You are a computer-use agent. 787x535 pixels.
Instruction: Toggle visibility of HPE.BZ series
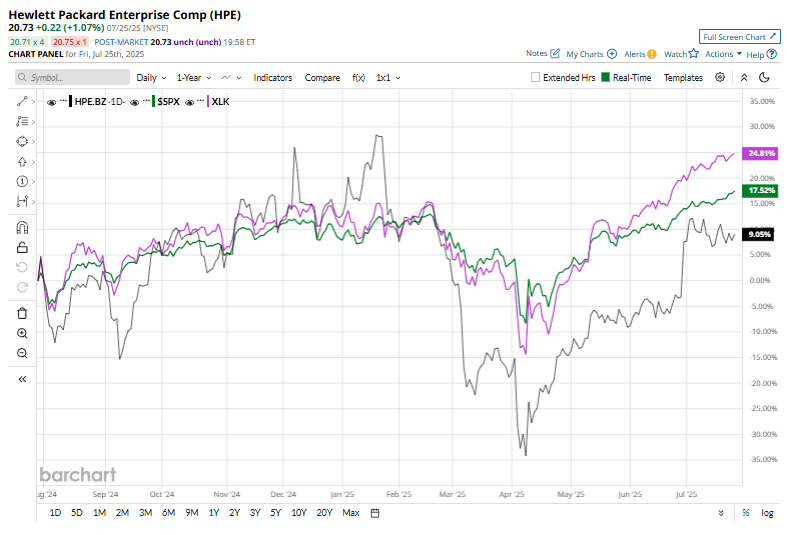51,102
